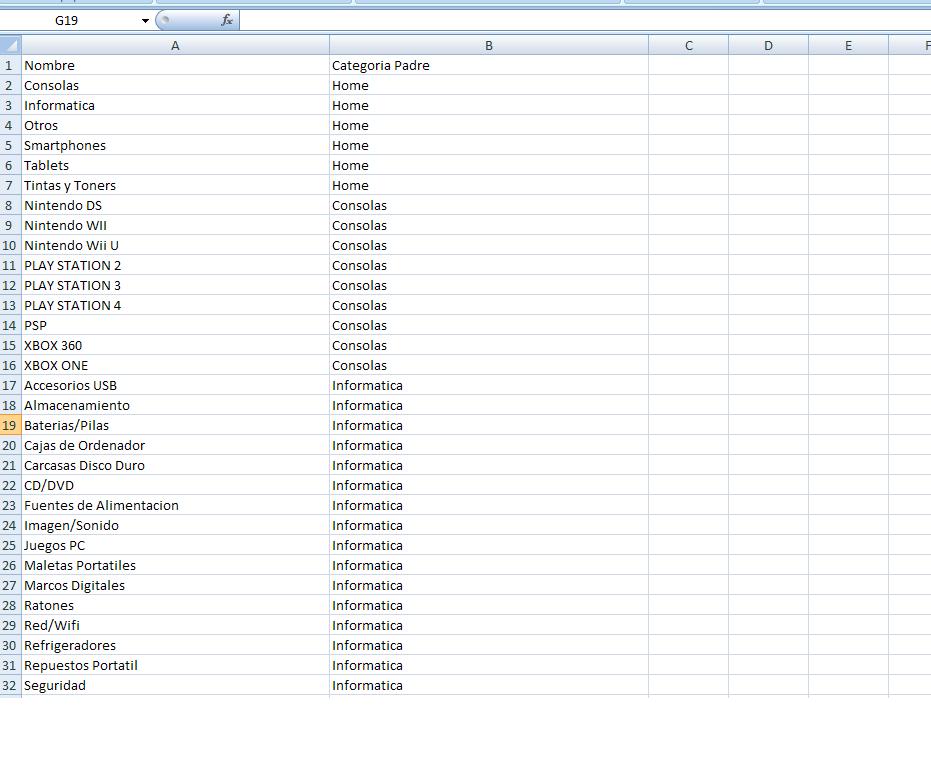Select the 'Baterias/Pilas' cell
The height and width of the screenshot is (758, 931).
(x=175, y=426)
